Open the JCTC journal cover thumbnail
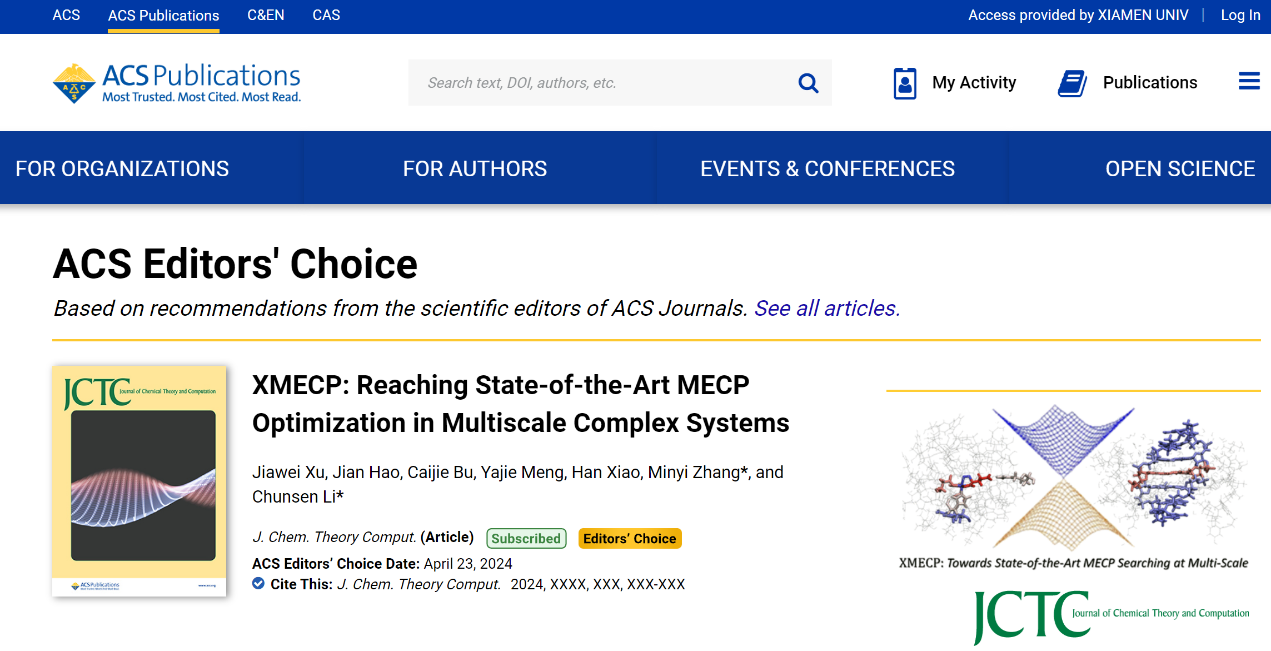The image size is (1271, 651). click(x=139, y=481)
